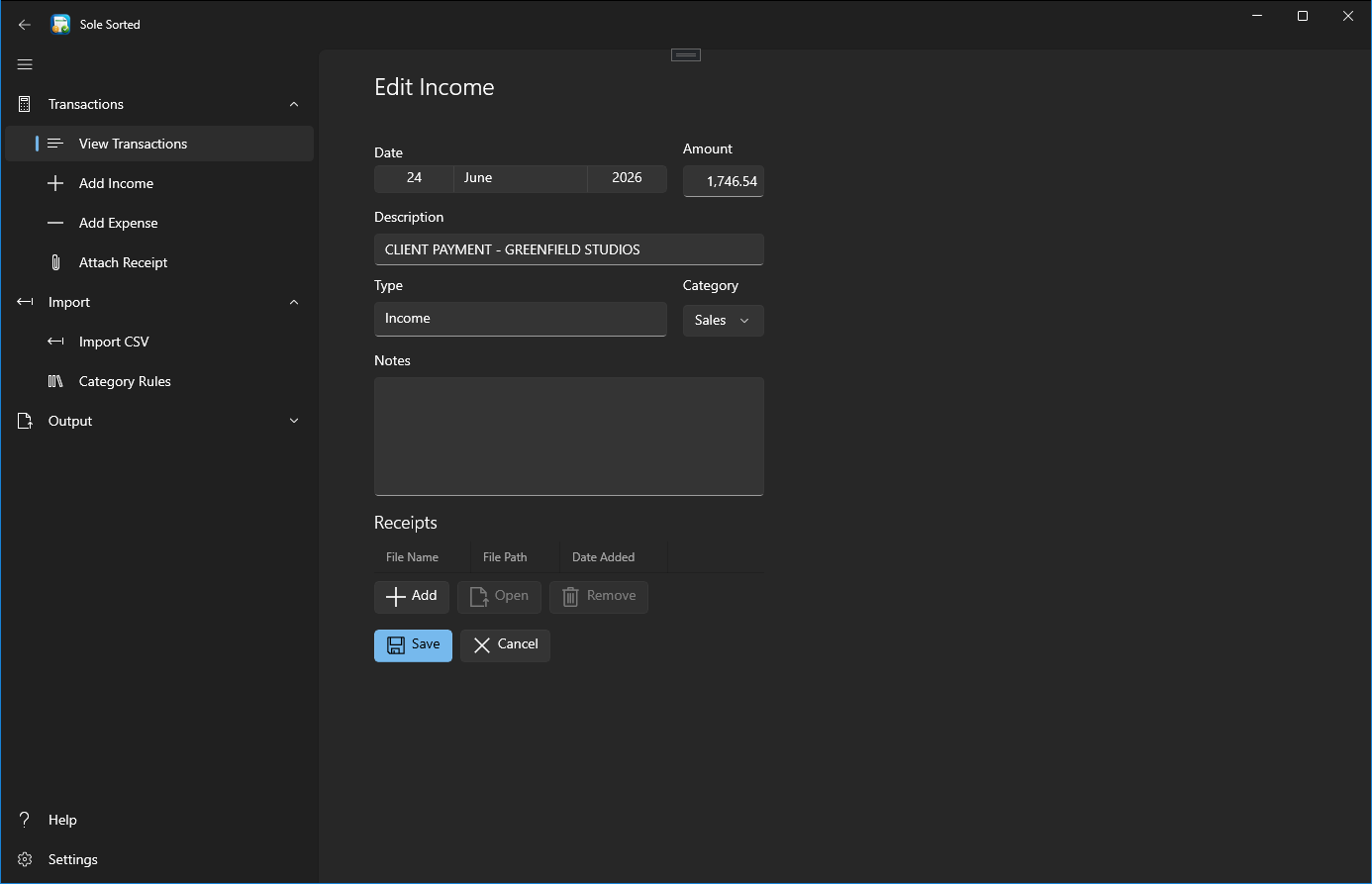
Task: Click the Type field showing Income
Action: point(520,319)
